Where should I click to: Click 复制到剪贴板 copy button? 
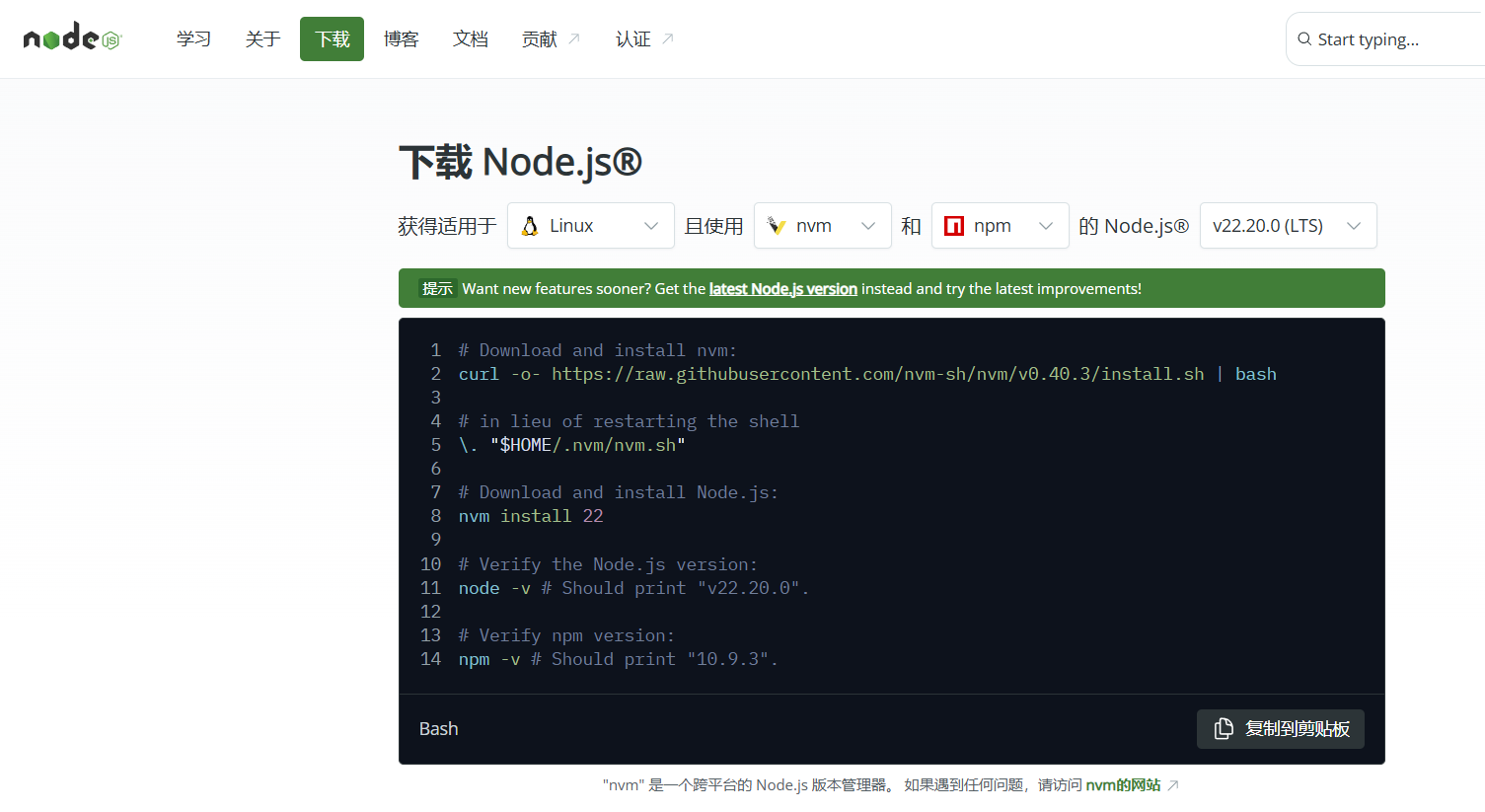pyautogui.click(x=1281, y=729)
